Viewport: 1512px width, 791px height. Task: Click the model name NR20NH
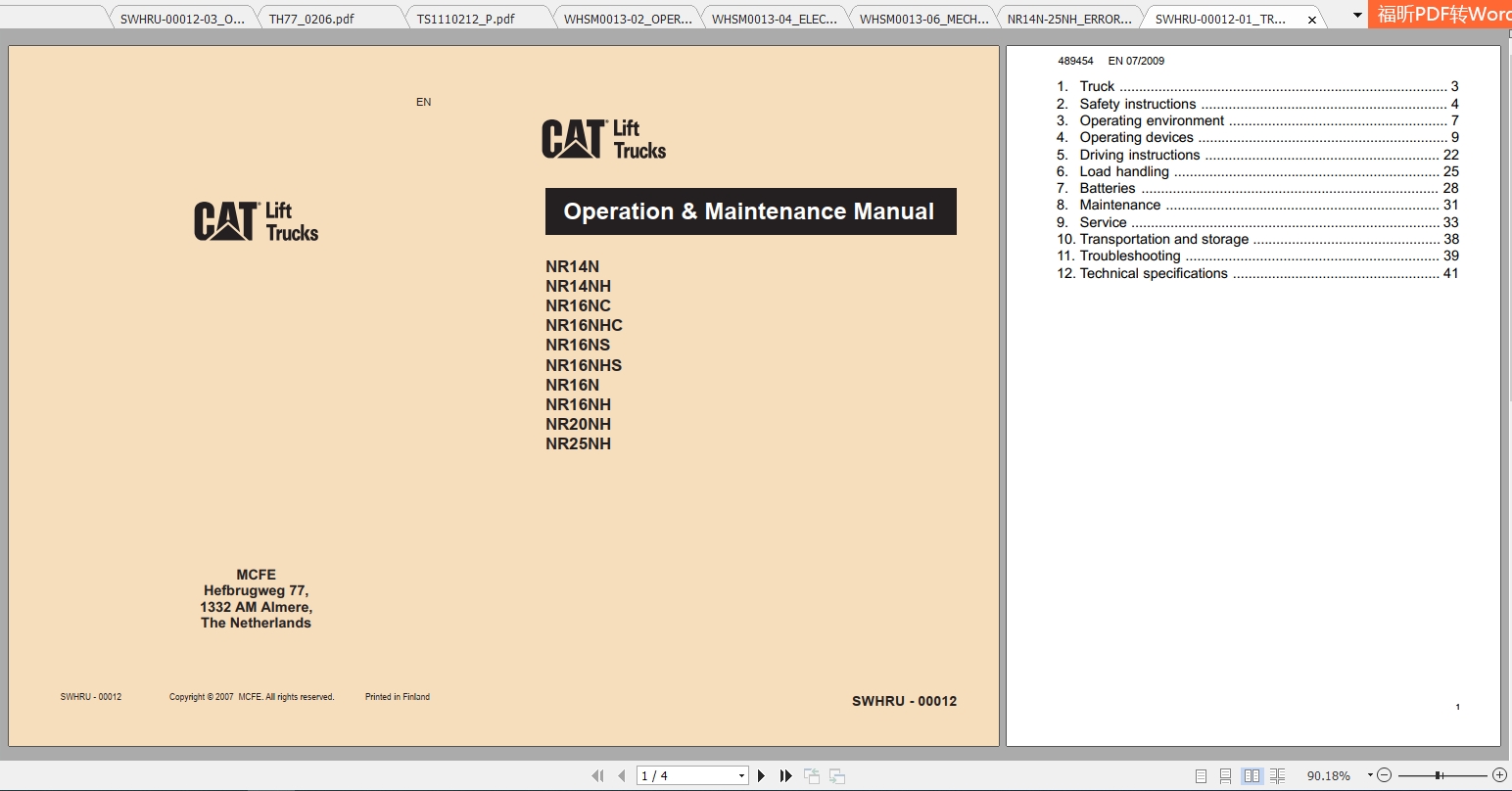point(579,424)
